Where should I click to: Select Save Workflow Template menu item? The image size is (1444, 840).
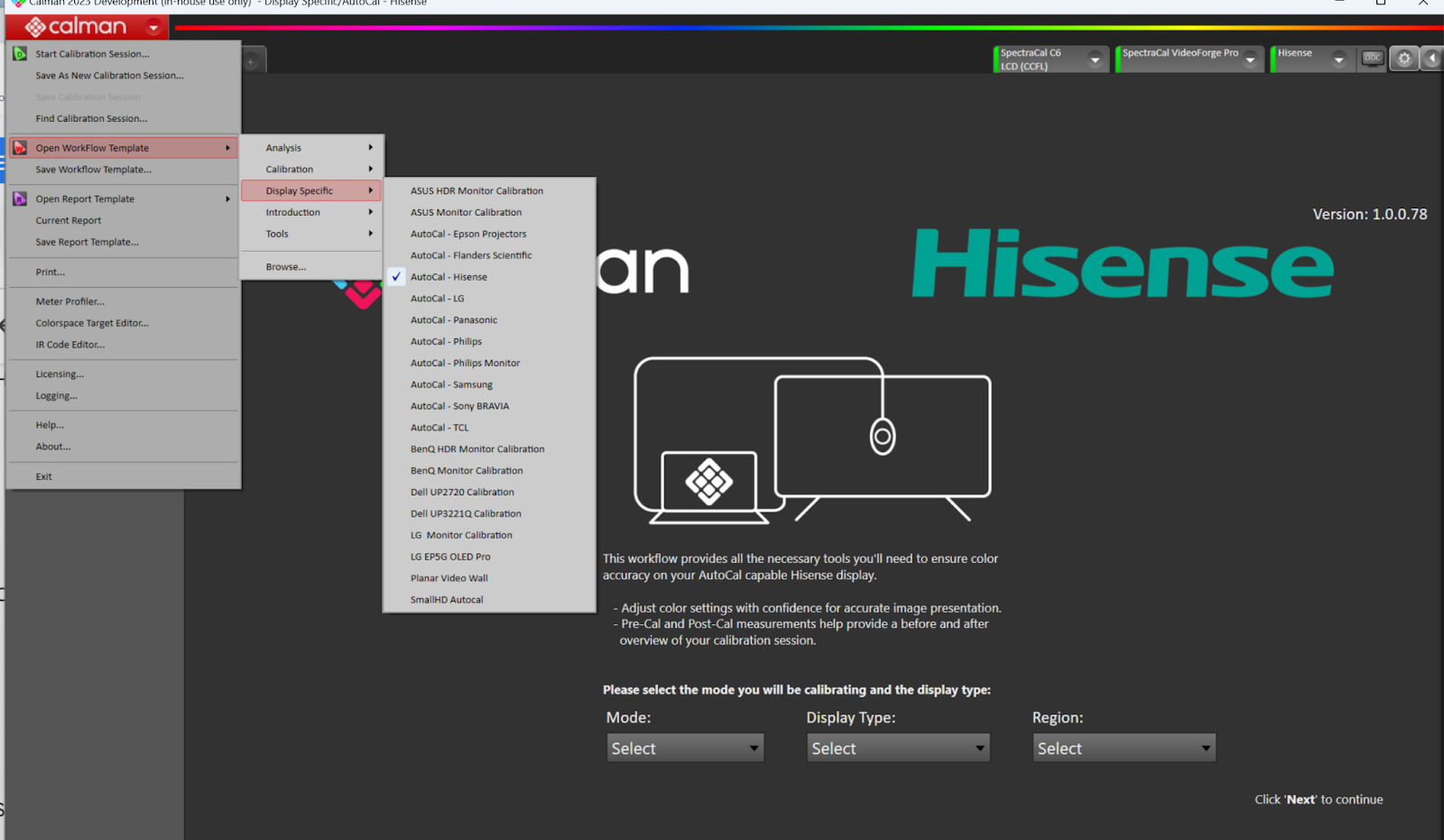(124, 170)
